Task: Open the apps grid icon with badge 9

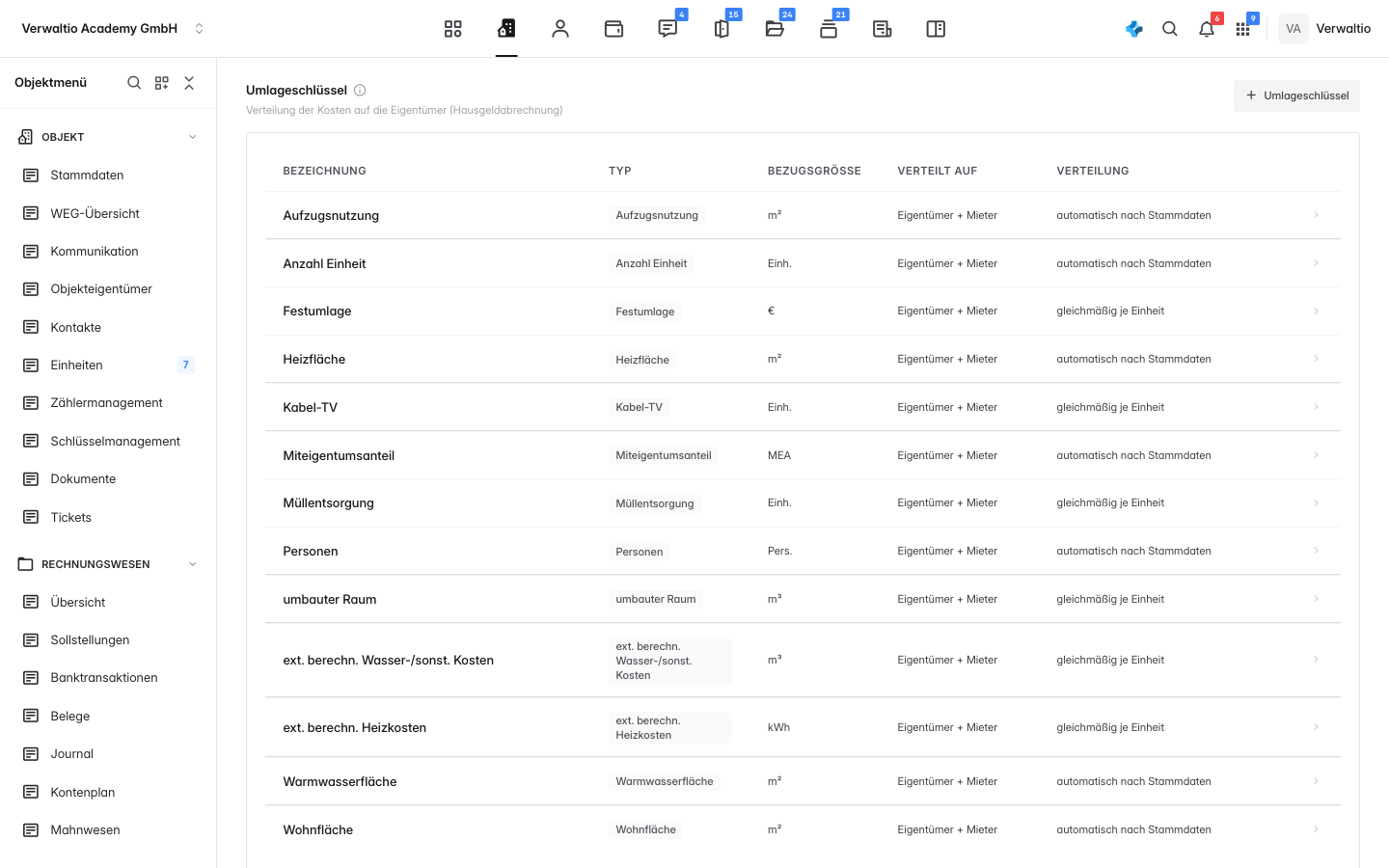Action: click(1242, 29)
